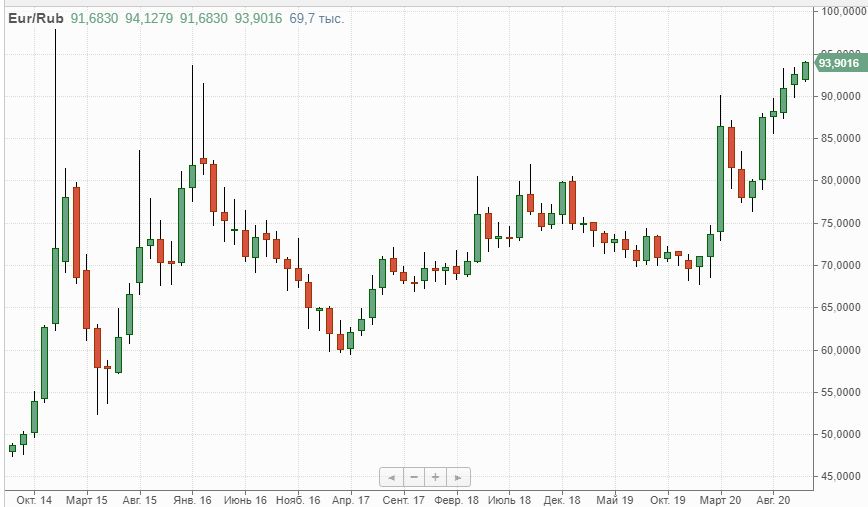Click the Июнь 16 date label
Image resolution: width=868 pixels, height=507 pixels.
tap(245, 500)
